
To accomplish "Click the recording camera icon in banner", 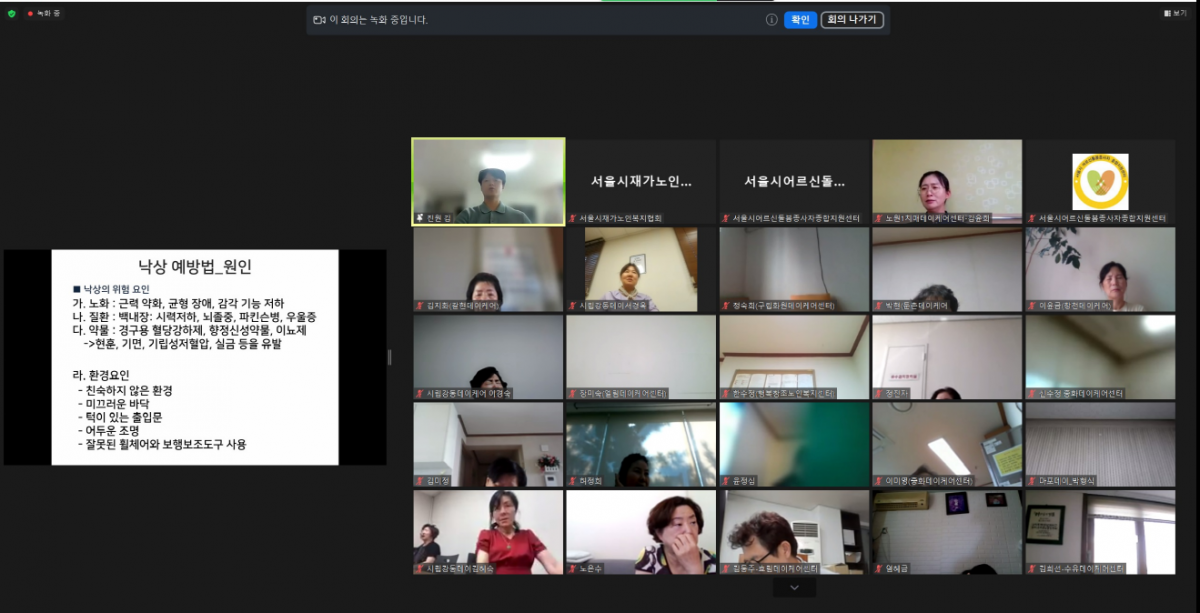I will pyautogui.click(x=319, y=19).
